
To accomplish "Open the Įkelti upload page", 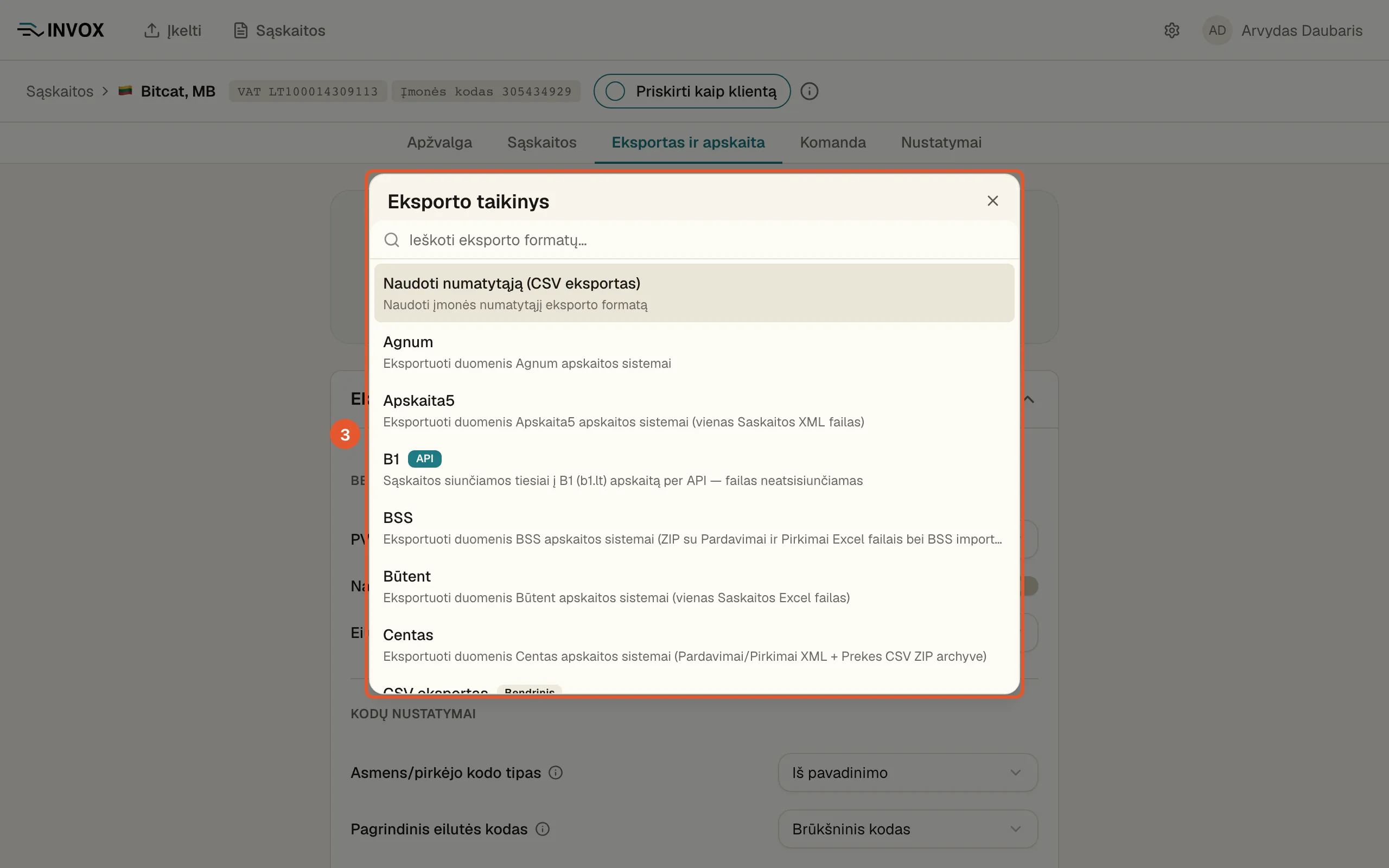I will [173, 30].
